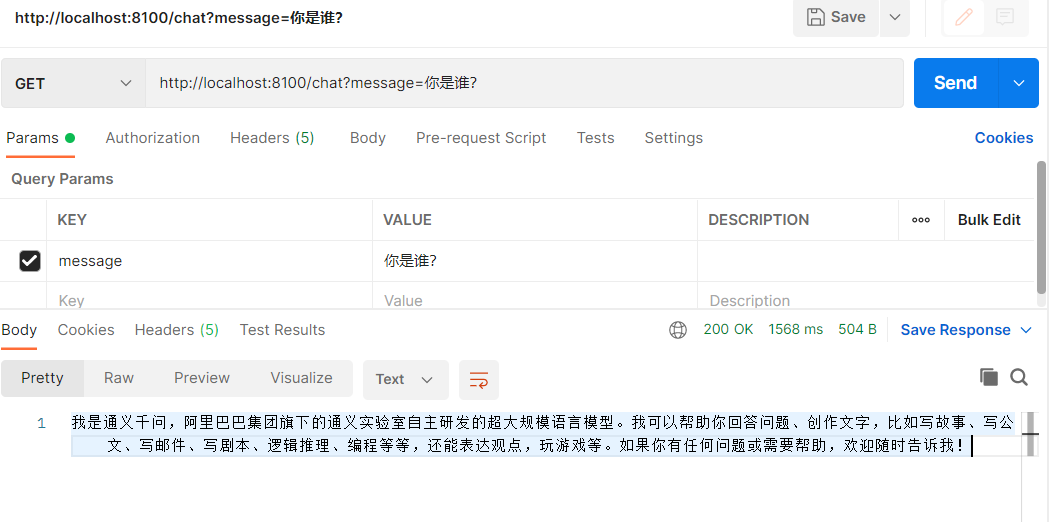Viewport: 1053px width, 522px height.
Task: Copy response with the copy icon
Action: pyautogui.click(x=989, y=378)
